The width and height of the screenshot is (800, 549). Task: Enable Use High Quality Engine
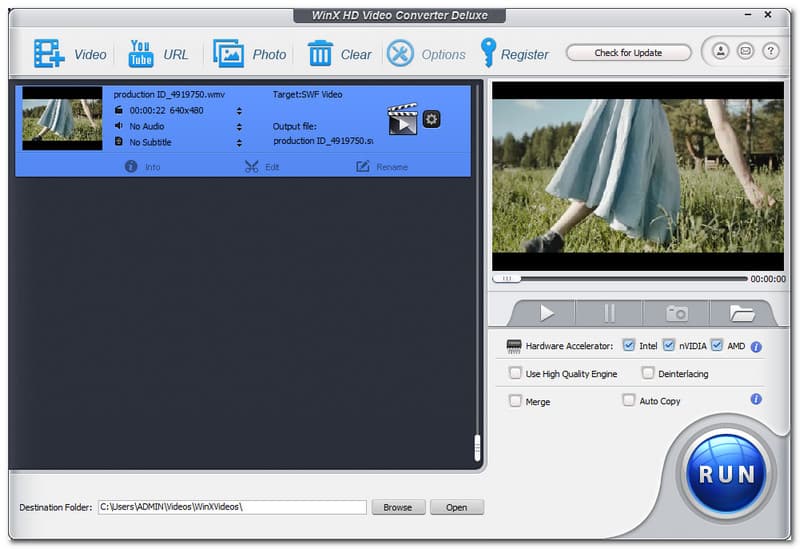point(515,374)
